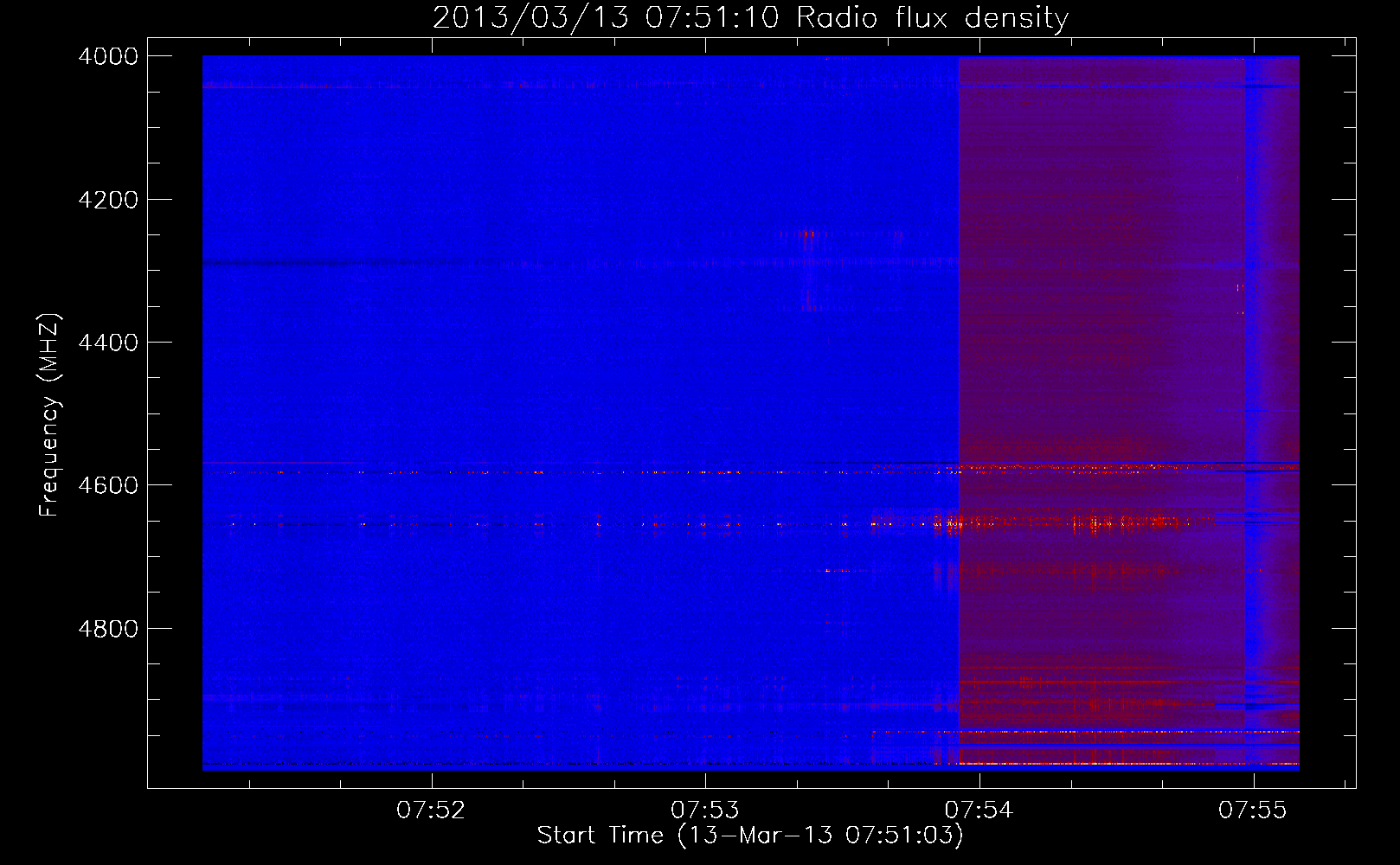The width and height of the screenshot is (1400, 865).
Task: Click the plot title '2013/03/13 07:51:10 Radio flux density'
Action: 750,18
